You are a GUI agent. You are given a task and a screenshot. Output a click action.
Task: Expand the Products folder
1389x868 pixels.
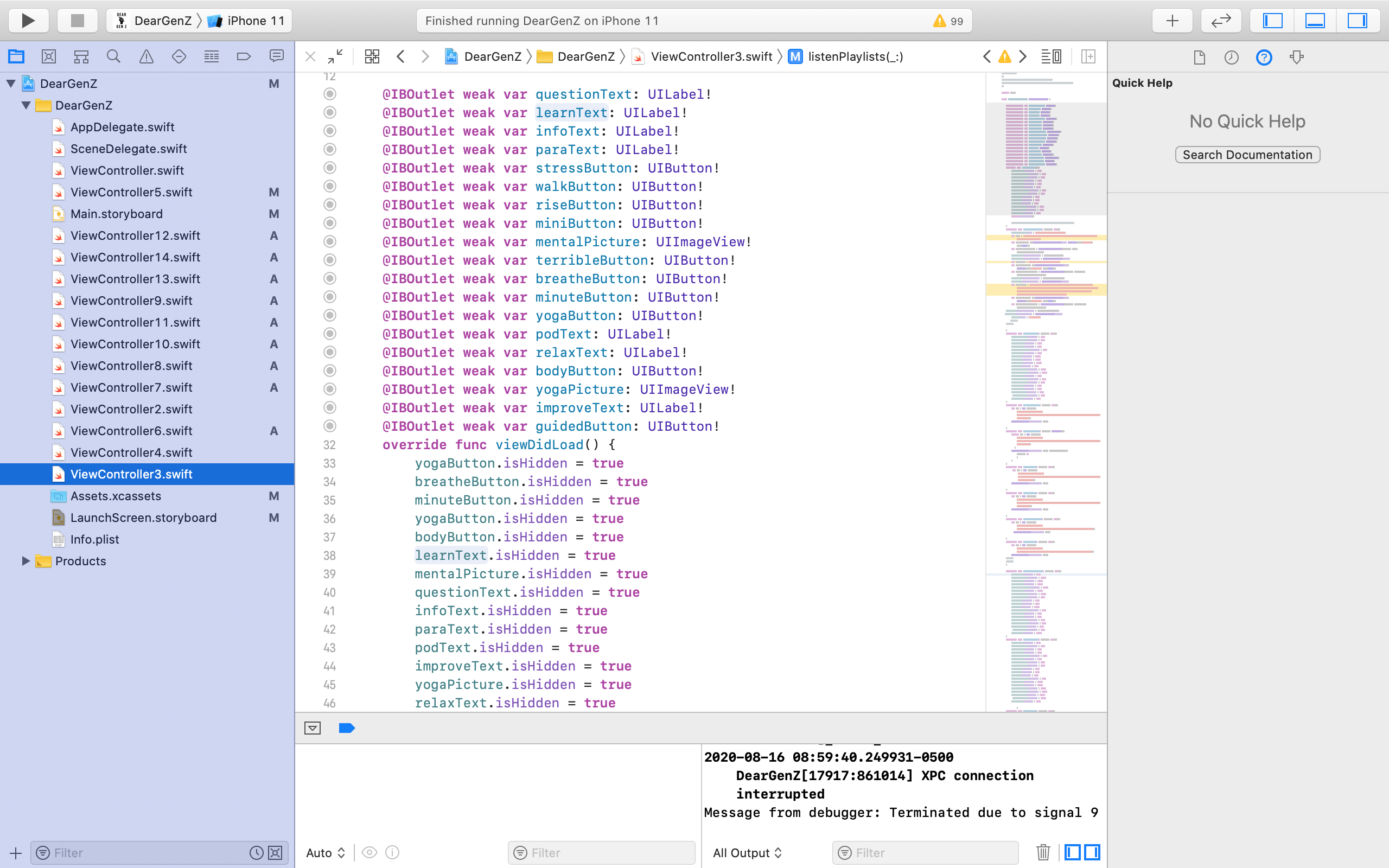coord(26,561)
